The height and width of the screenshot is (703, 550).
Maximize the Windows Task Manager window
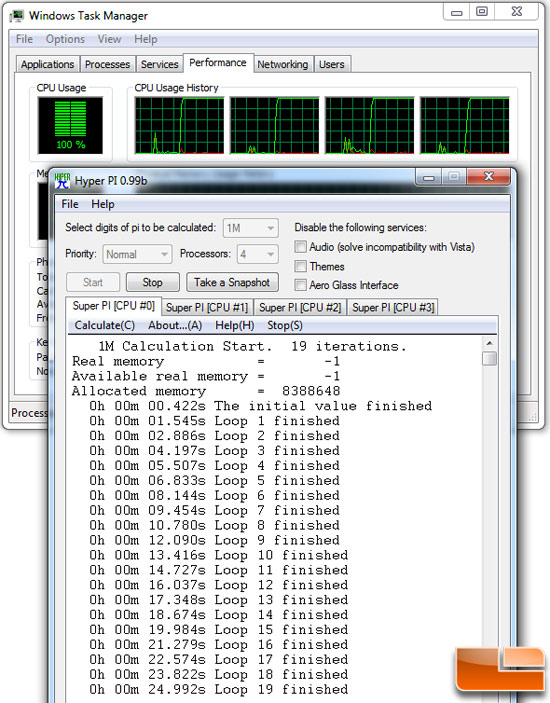pyautogui.click(x=482, y=12)
